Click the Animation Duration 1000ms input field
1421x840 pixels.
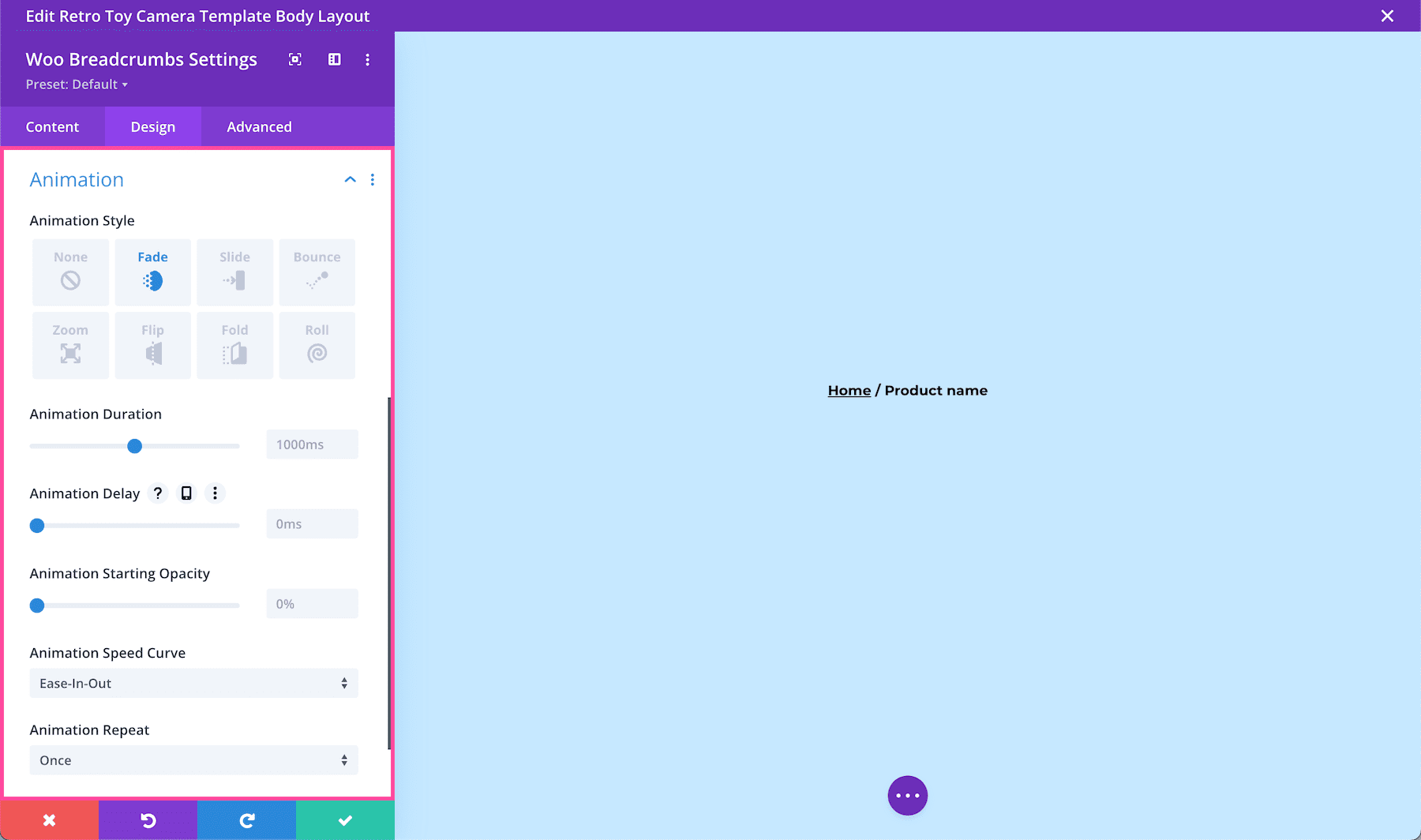click(311, 444)
